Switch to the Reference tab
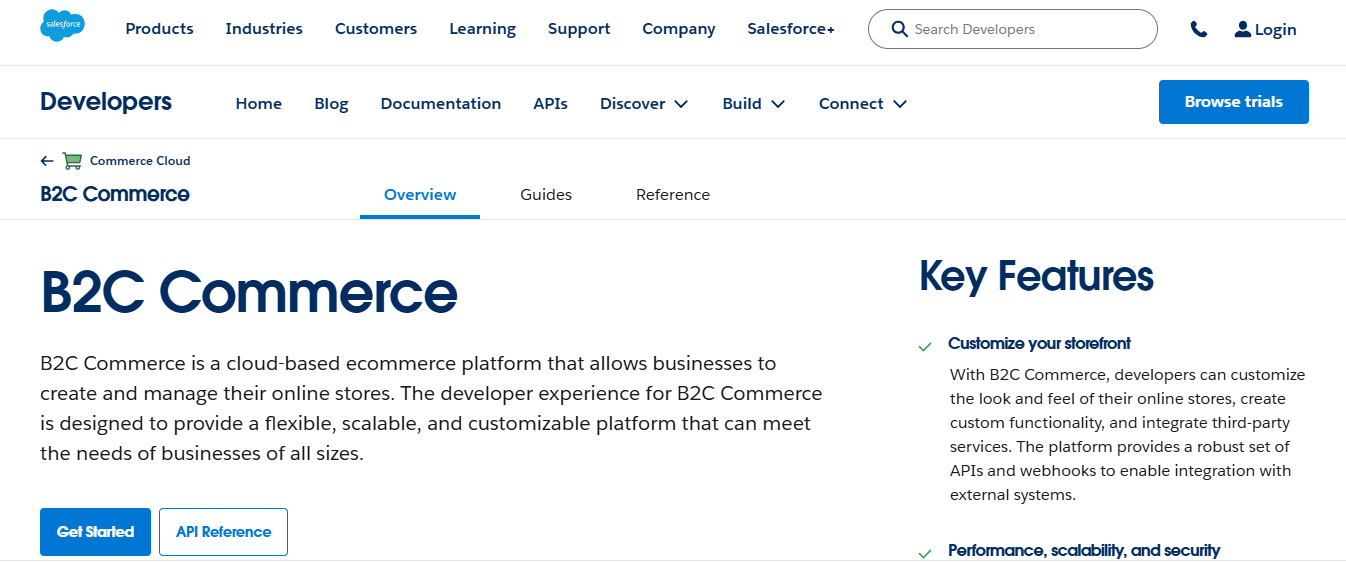The height and width of the screenshot is (562, 1346). [x=673, y=195]
